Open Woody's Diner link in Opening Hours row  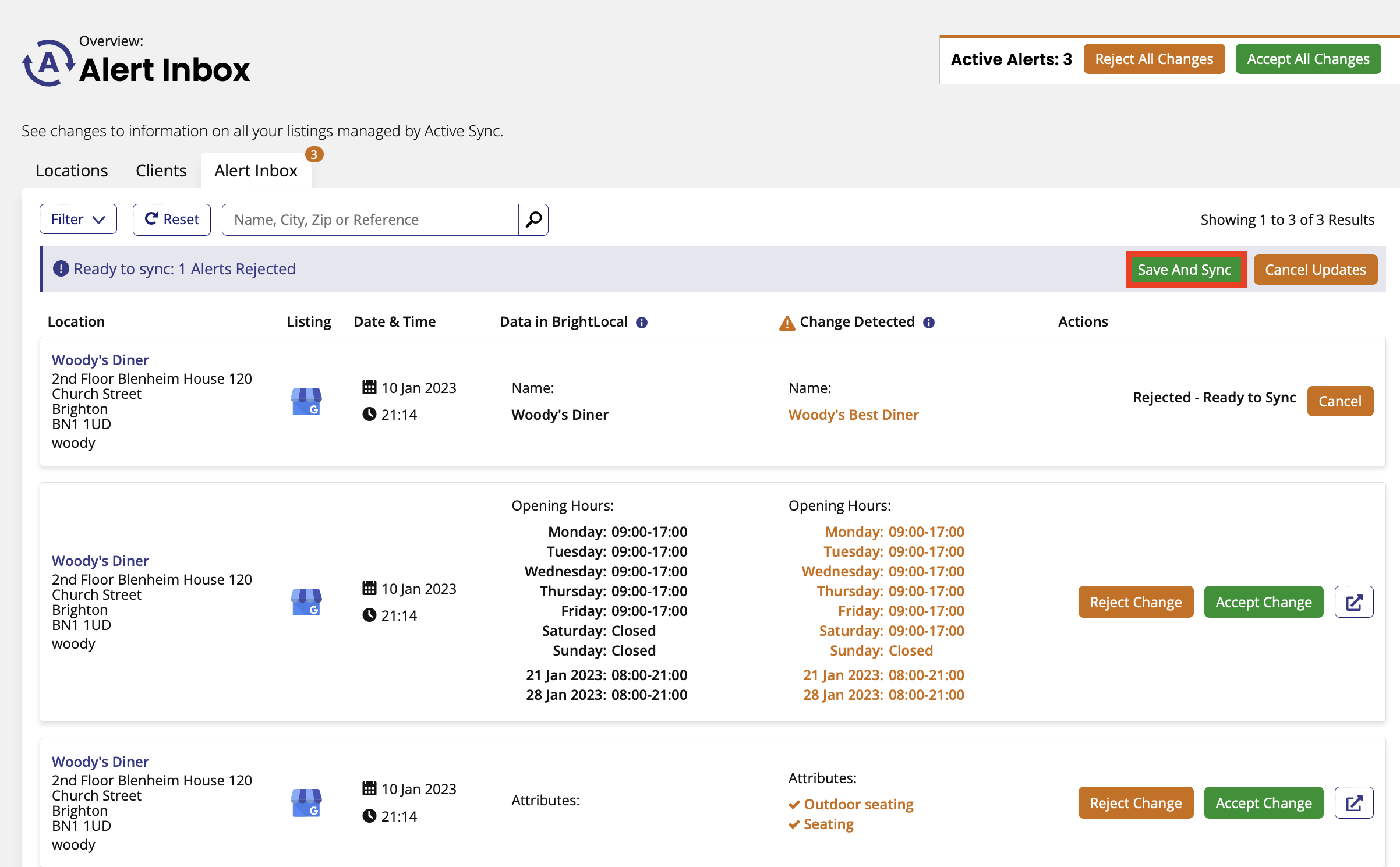(100, 561)
